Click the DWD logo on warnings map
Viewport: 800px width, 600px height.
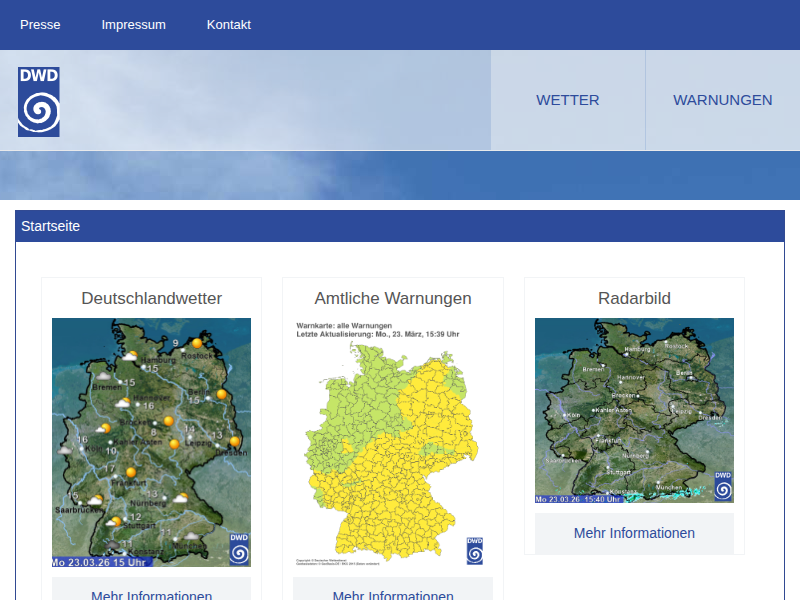[475, 551]
